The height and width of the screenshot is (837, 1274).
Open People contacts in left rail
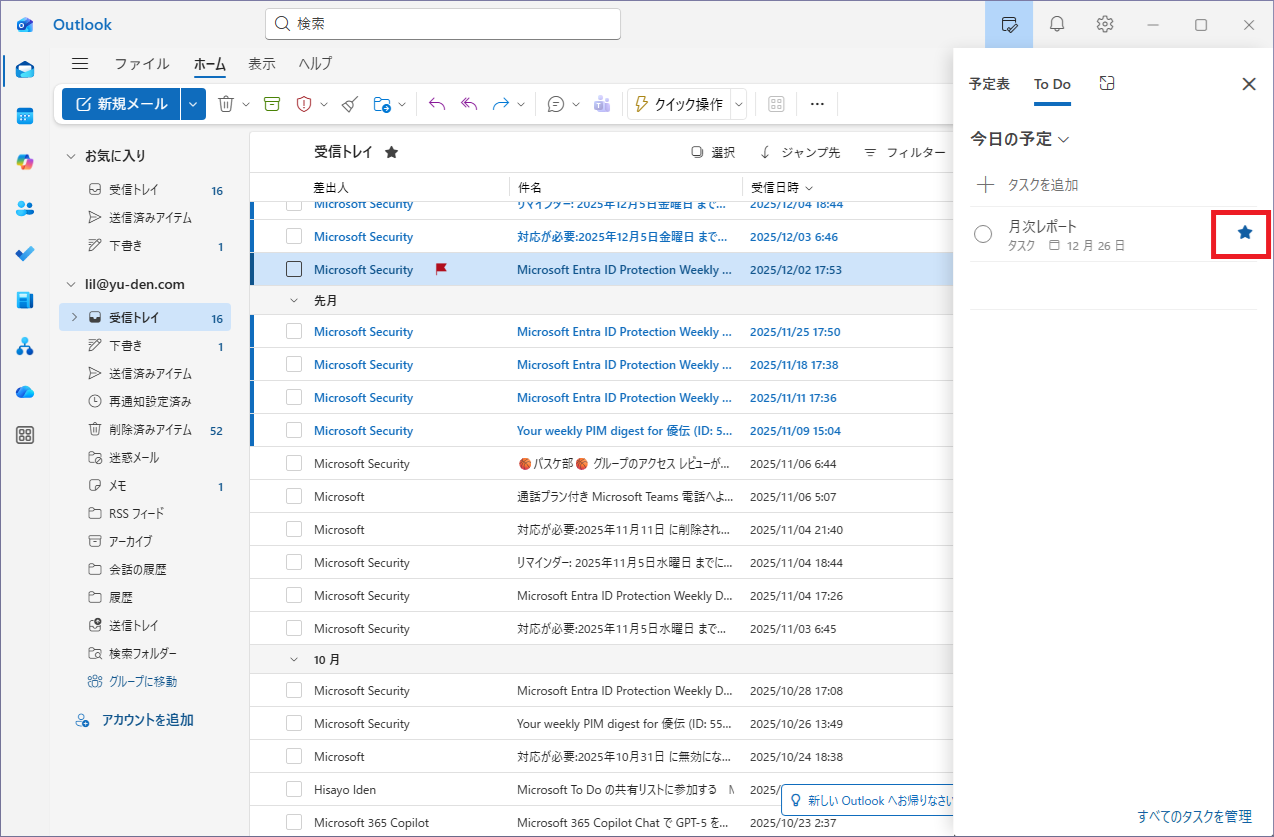coord(25,208)
